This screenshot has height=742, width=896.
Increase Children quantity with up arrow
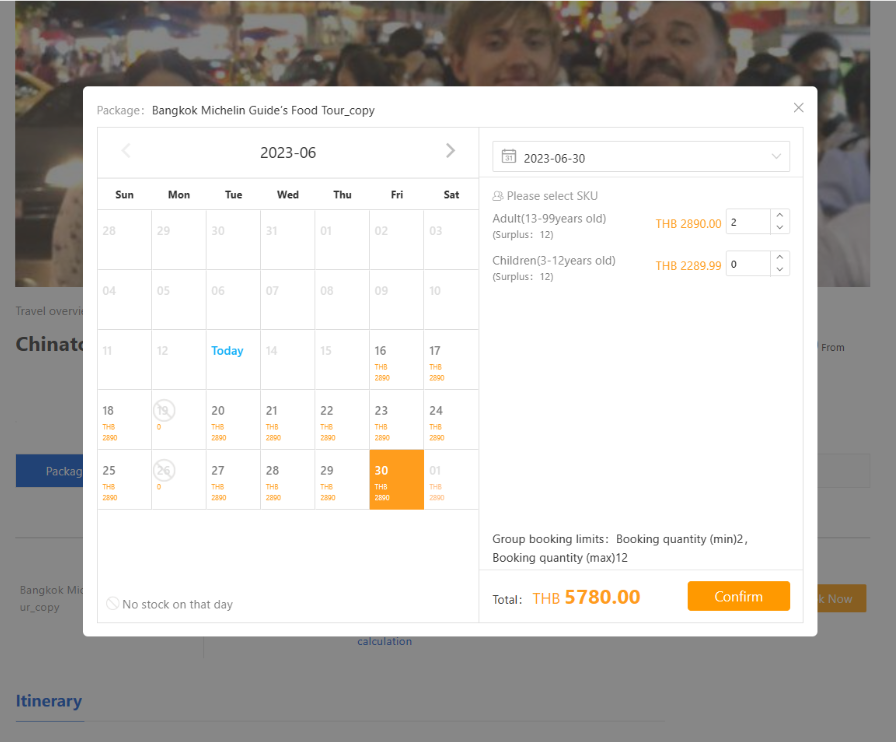pos(780,258)
